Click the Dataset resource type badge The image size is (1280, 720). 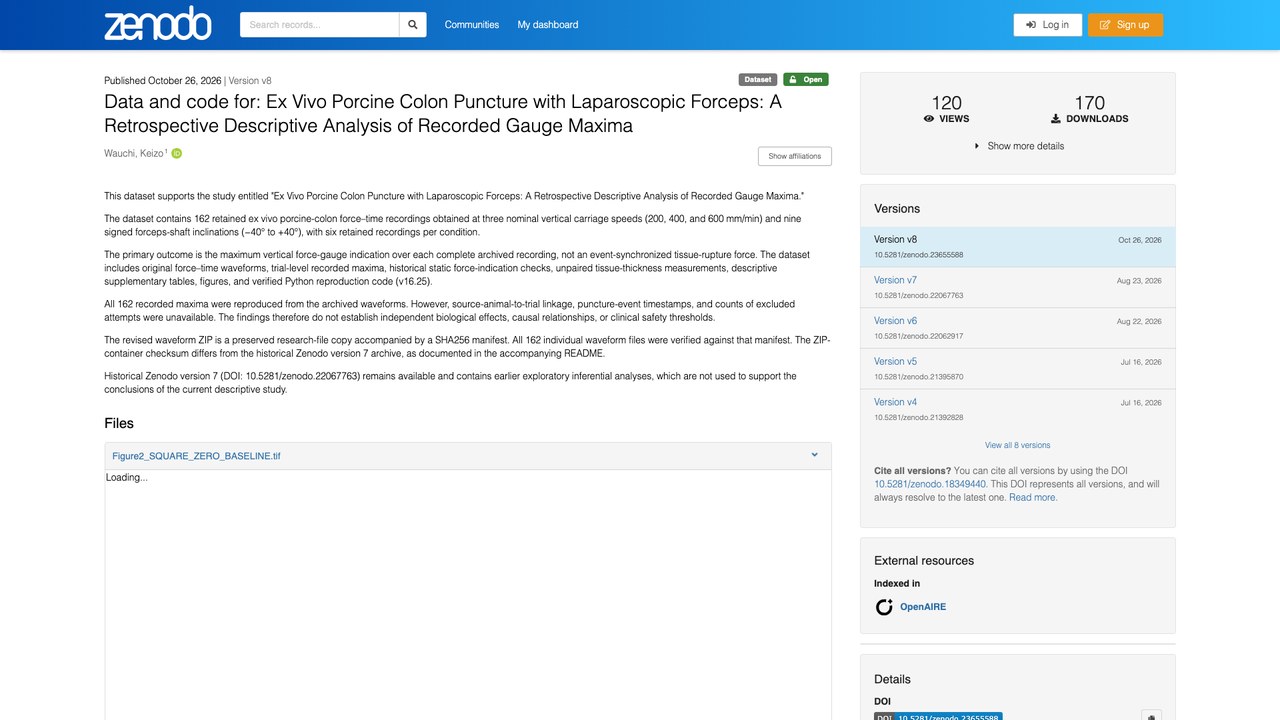pyautogui.click(x=758, y=80)
